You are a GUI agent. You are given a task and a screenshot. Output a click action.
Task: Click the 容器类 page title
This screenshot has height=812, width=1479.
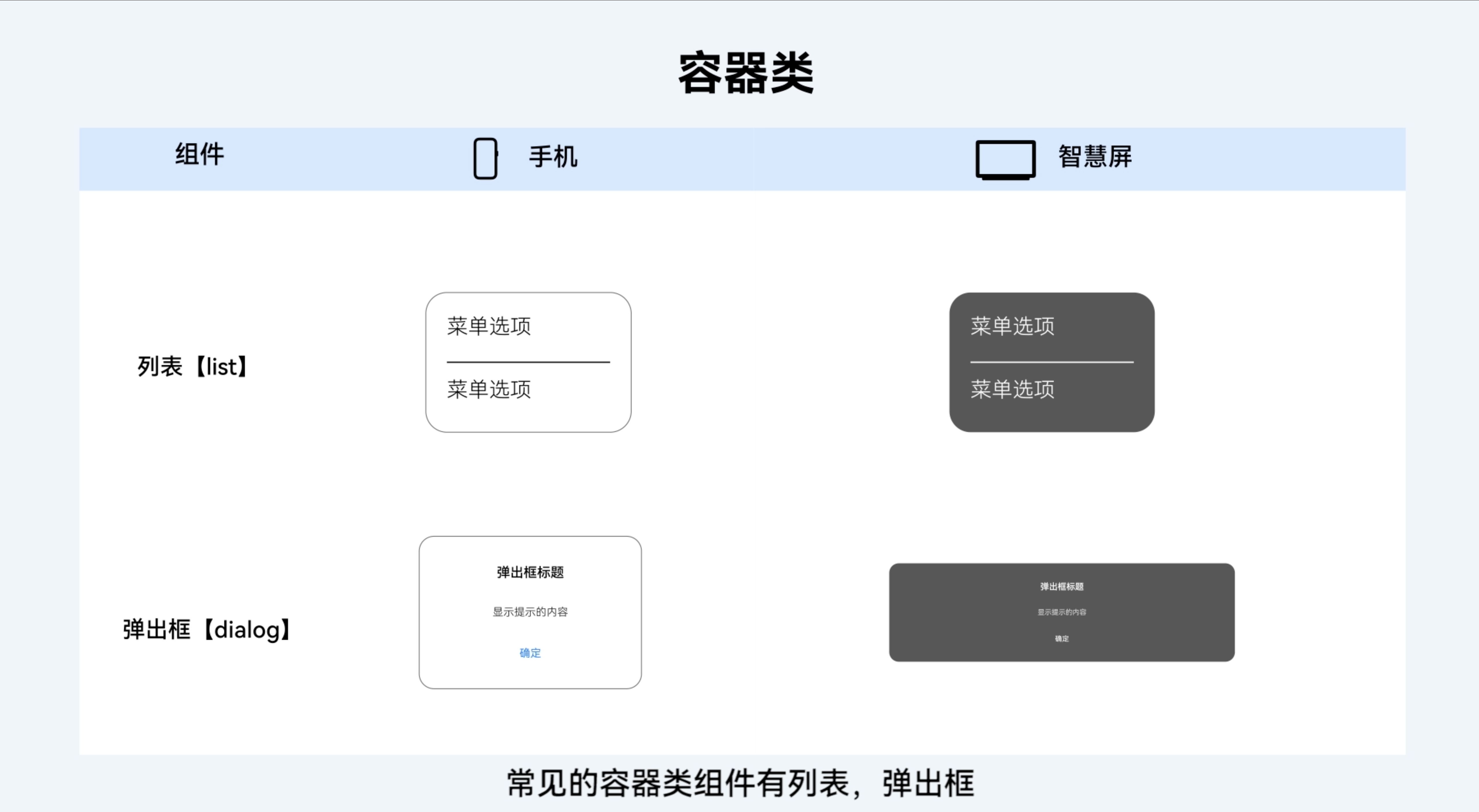(x=746, y=73)
